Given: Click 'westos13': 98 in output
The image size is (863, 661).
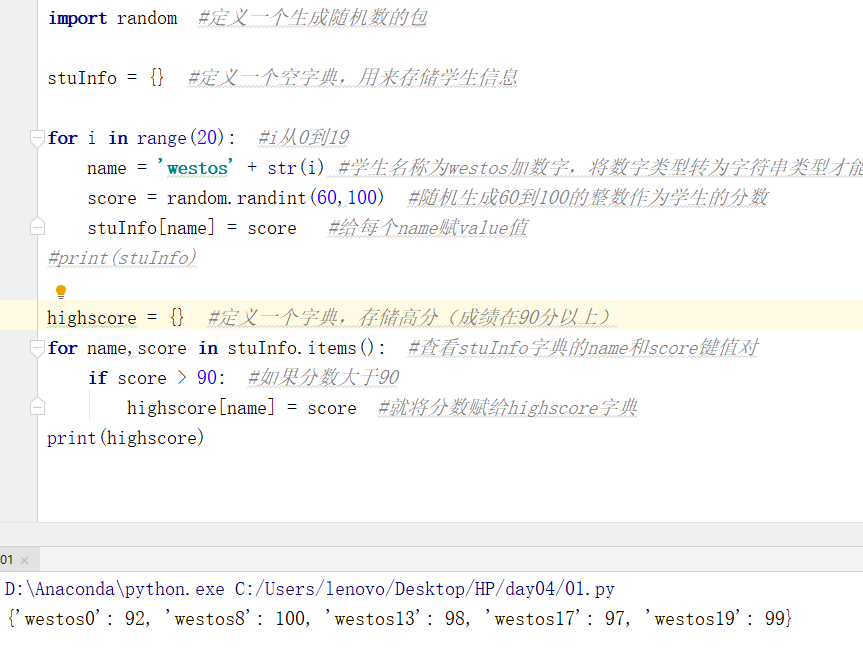Looking at the screenshot, I should click(397, 619).
